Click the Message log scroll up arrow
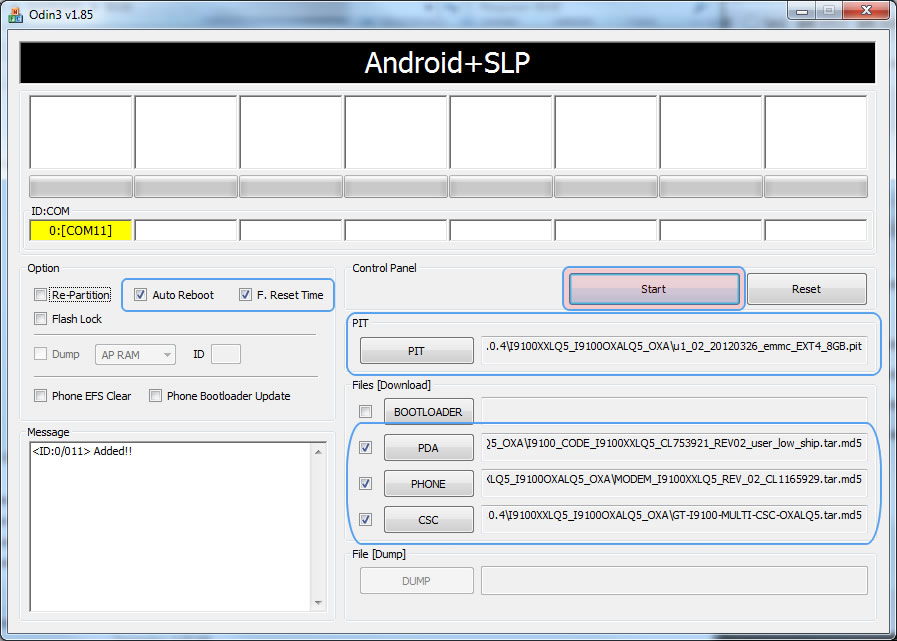The height and width of the screenshot is (641, 897). (318, 452)
